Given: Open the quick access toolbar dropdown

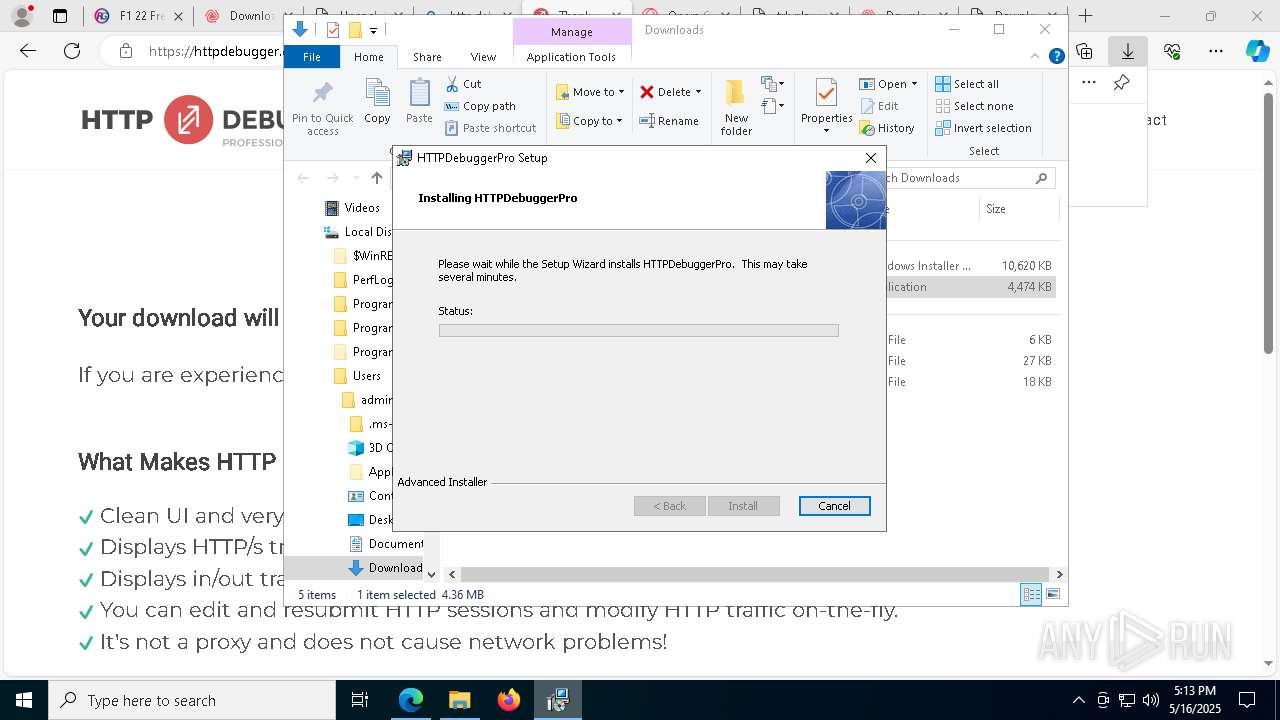Looking at the screenshot, I should (x=373, y=31).
